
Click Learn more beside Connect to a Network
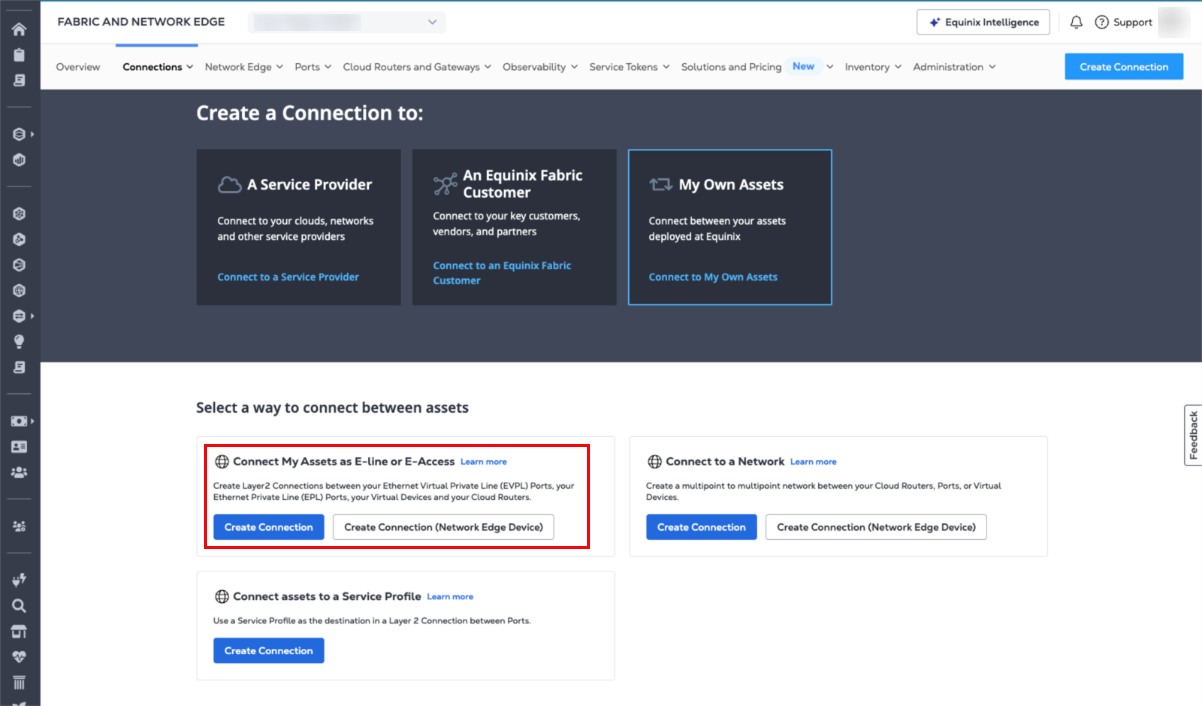point(813,462)
